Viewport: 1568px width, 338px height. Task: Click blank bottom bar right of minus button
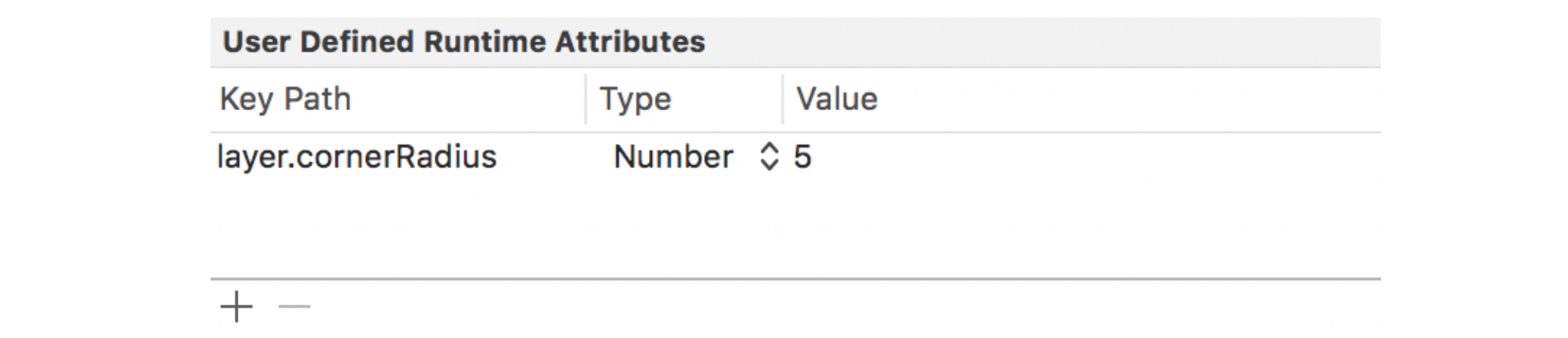pyautogui.click(x=830, y=306)
